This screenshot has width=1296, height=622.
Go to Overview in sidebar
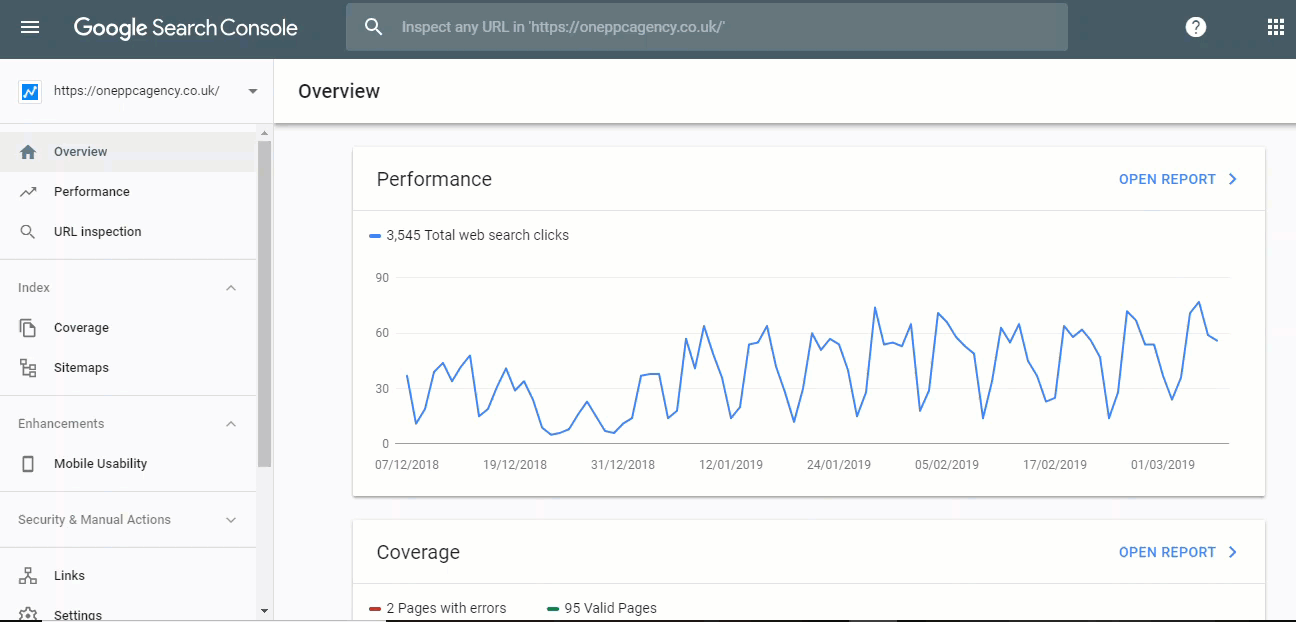coord(128,152)
